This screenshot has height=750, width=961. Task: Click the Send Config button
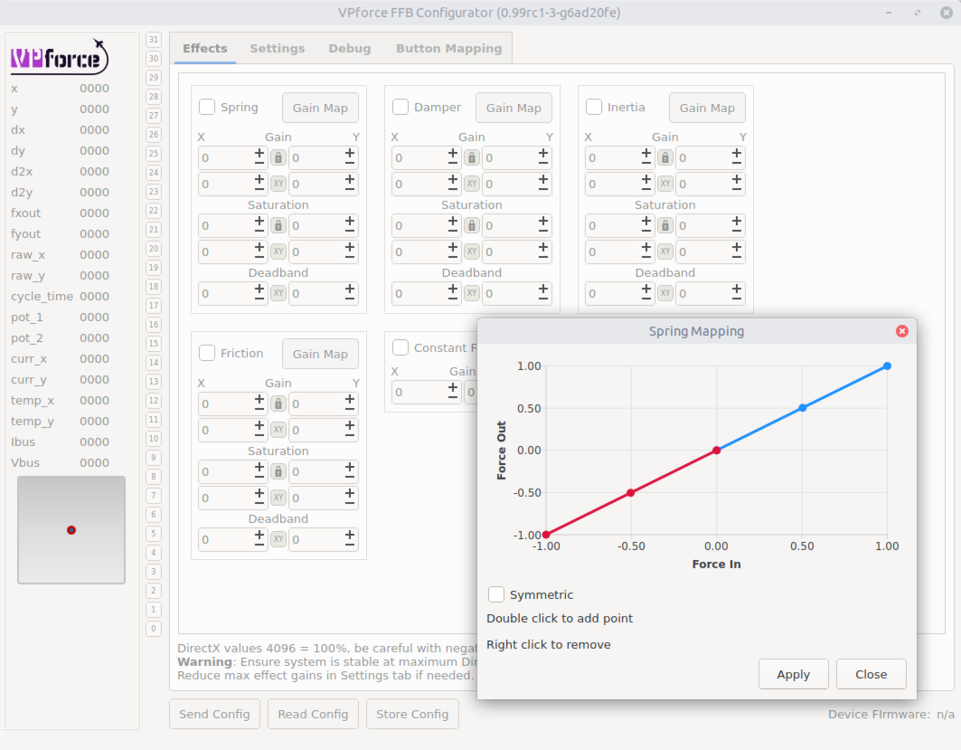[x=215, y=714]
